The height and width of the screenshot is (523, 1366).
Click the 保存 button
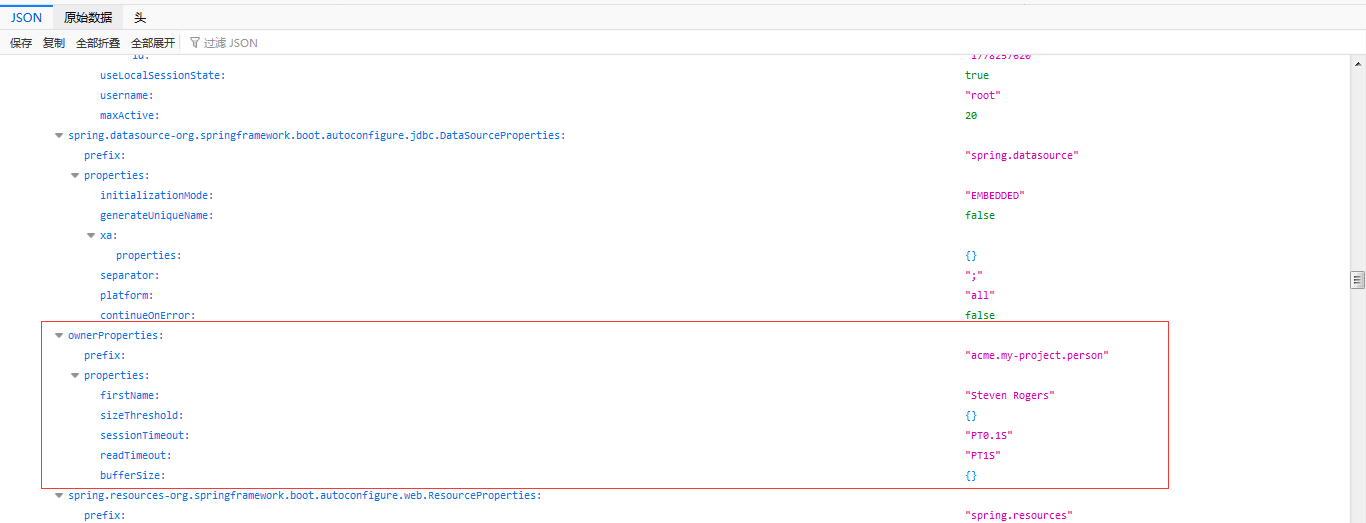click(21, 43)
